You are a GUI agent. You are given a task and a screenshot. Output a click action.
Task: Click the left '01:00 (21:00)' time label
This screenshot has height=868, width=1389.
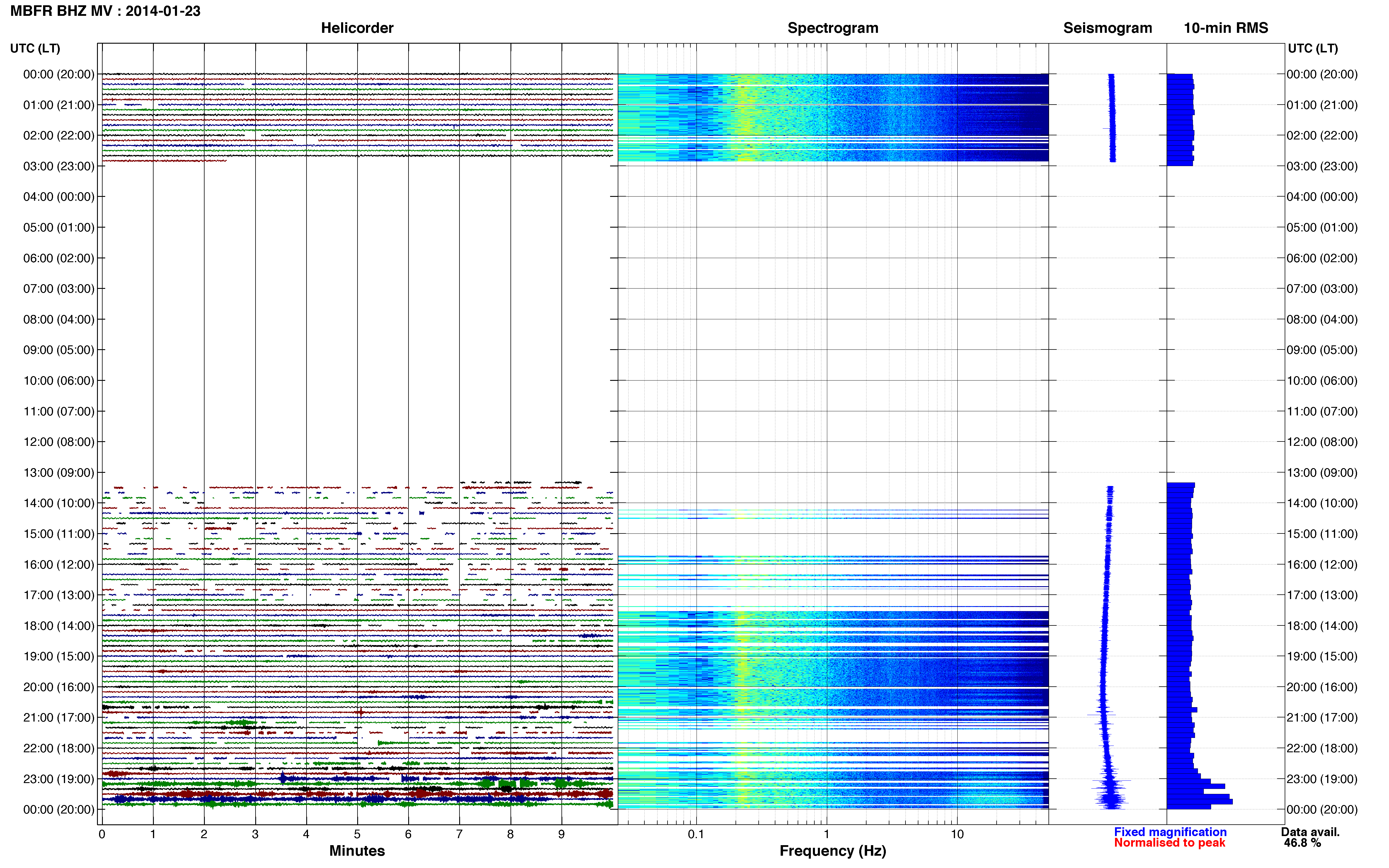pyautogui.click(x=59, y=105)
